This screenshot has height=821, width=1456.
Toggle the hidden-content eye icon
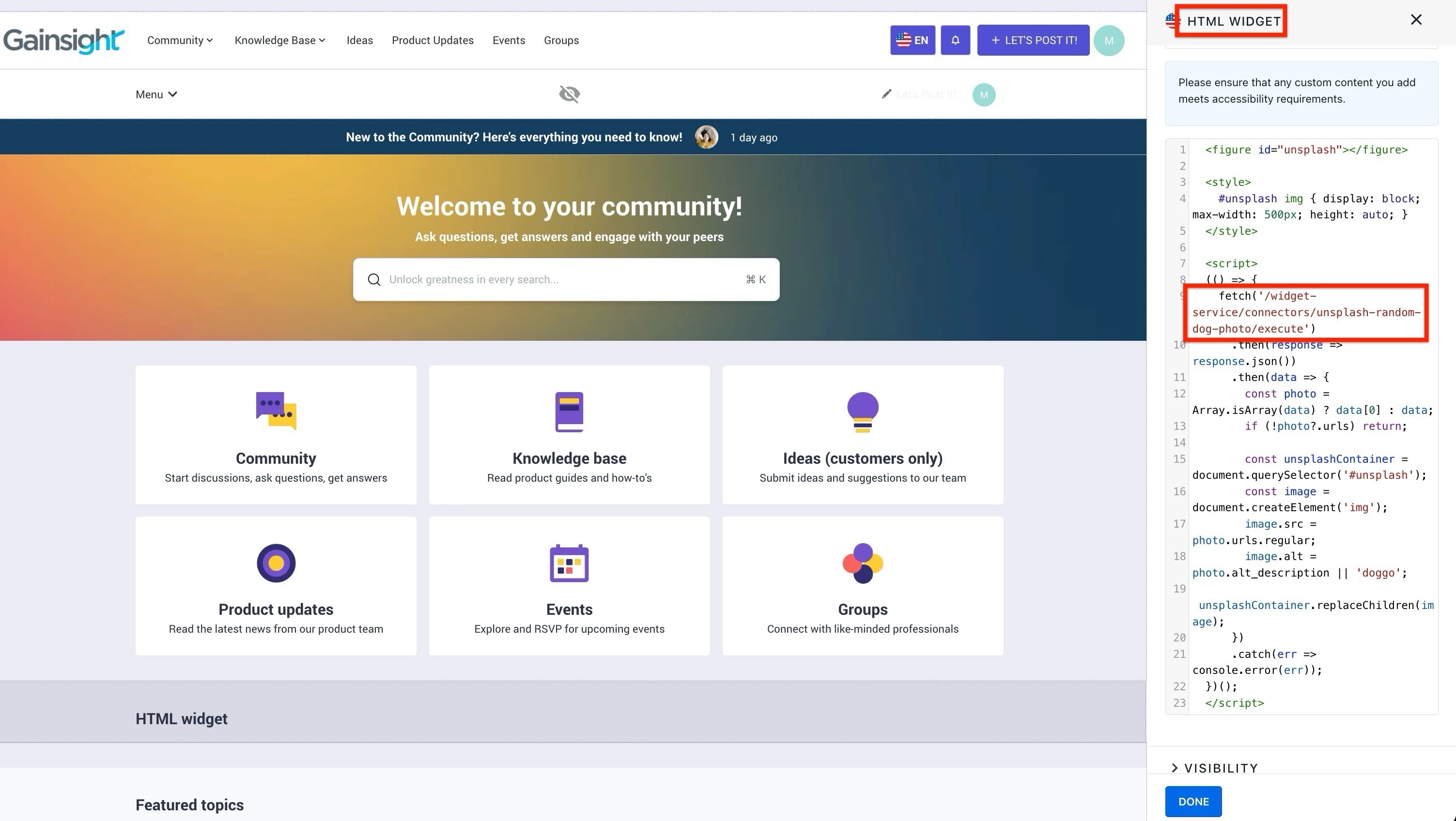tap(569, 94)
